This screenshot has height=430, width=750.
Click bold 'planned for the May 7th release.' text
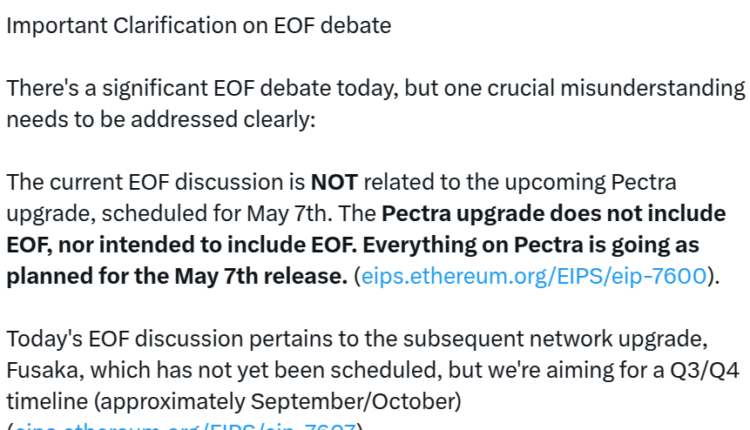tap(176, 277)
